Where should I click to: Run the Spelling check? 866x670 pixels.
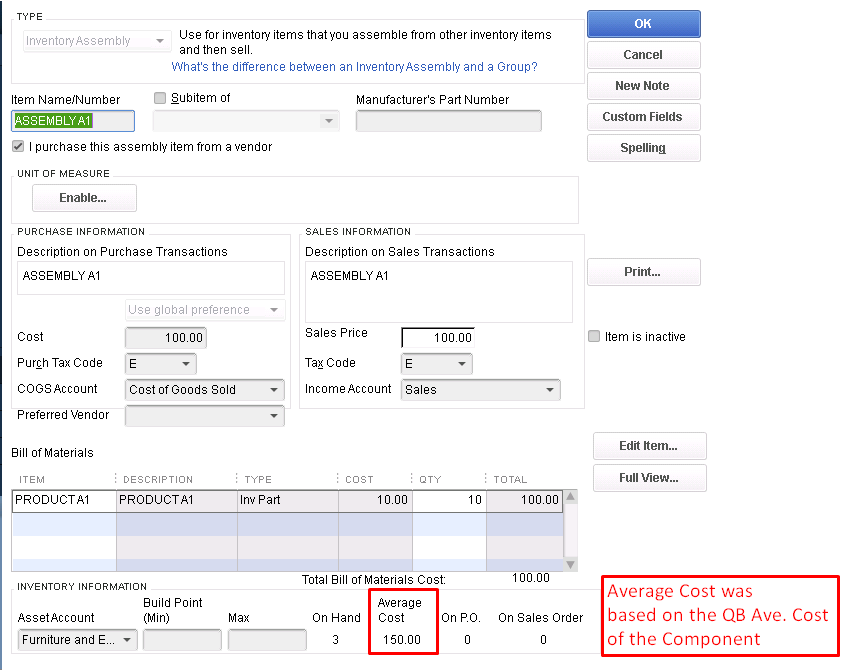643,148
